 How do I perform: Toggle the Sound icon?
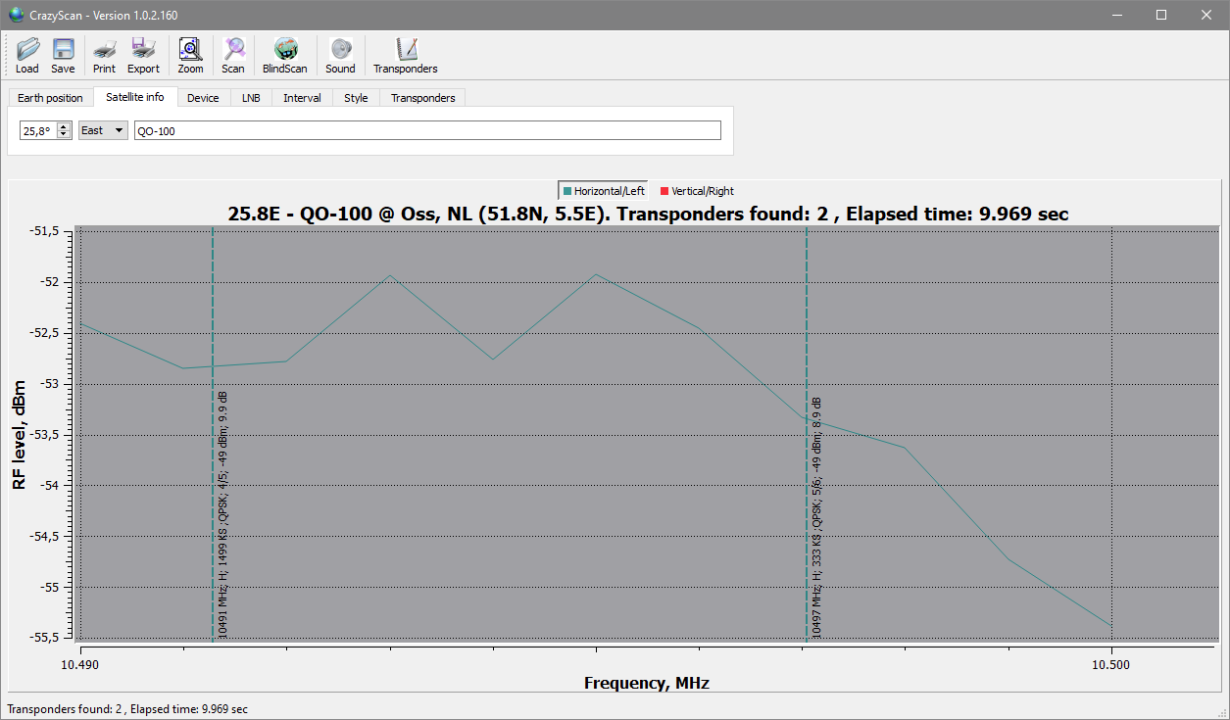[x=340, y=55]
